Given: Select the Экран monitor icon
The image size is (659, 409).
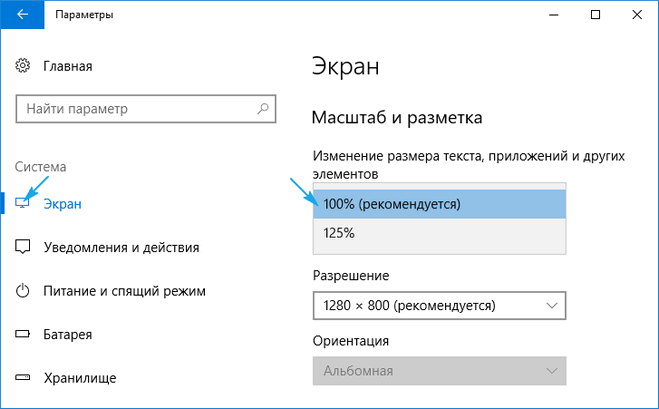Looking at the screenshot, I should click(23, 203).
